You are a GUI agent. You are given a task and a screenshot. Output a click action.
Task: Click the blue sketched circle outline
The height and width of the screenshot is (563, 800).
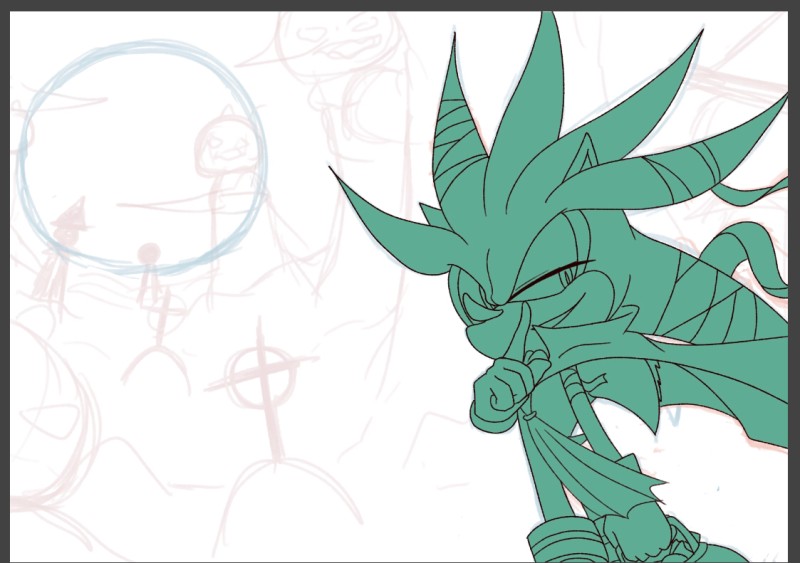pos(142,157)
